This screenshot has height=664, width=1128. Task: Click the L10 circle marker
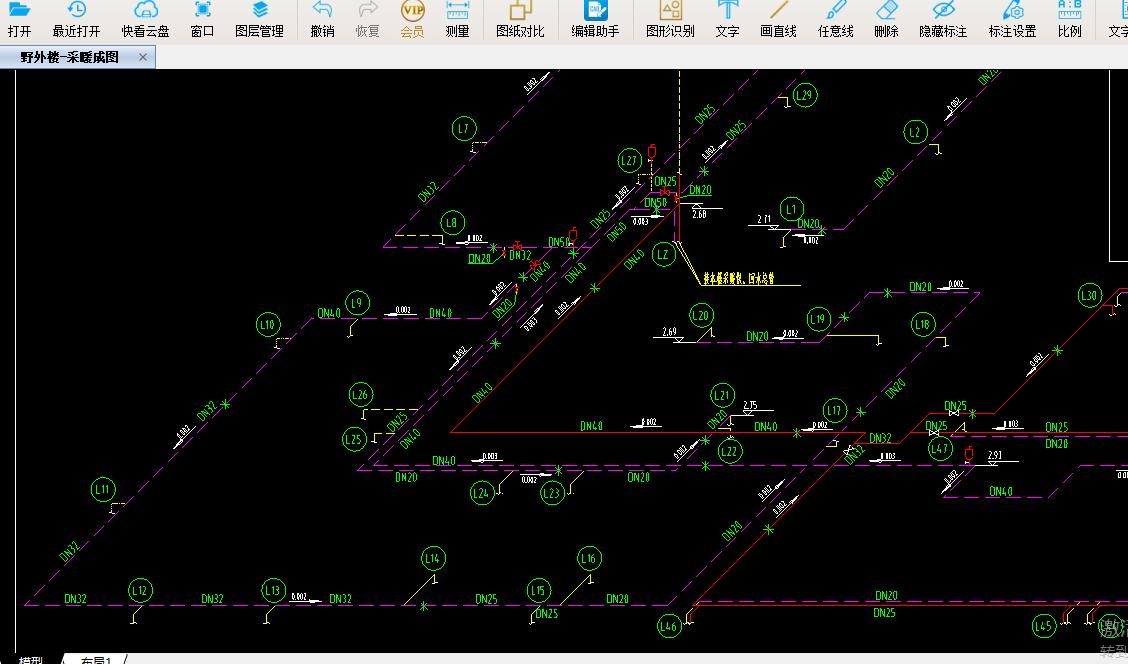[268, 324]
